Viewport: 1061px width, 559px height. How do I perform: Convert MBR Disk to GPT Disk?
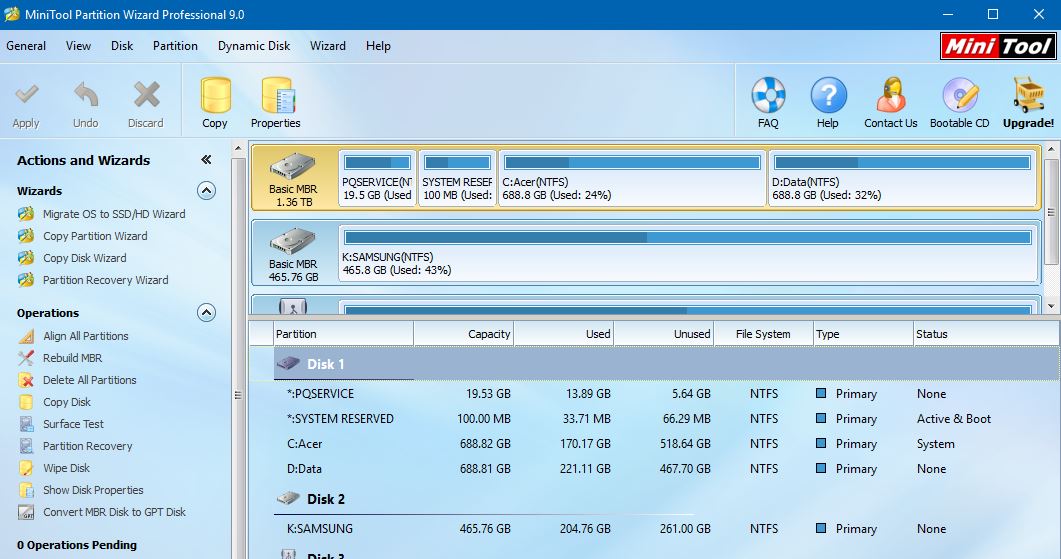(114, 512)
